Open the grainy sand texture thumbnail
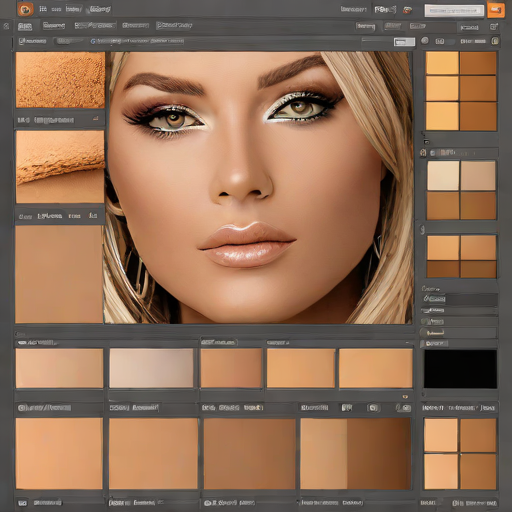The width and height of the screenshot is (512, 512). (x=60, y=80)
